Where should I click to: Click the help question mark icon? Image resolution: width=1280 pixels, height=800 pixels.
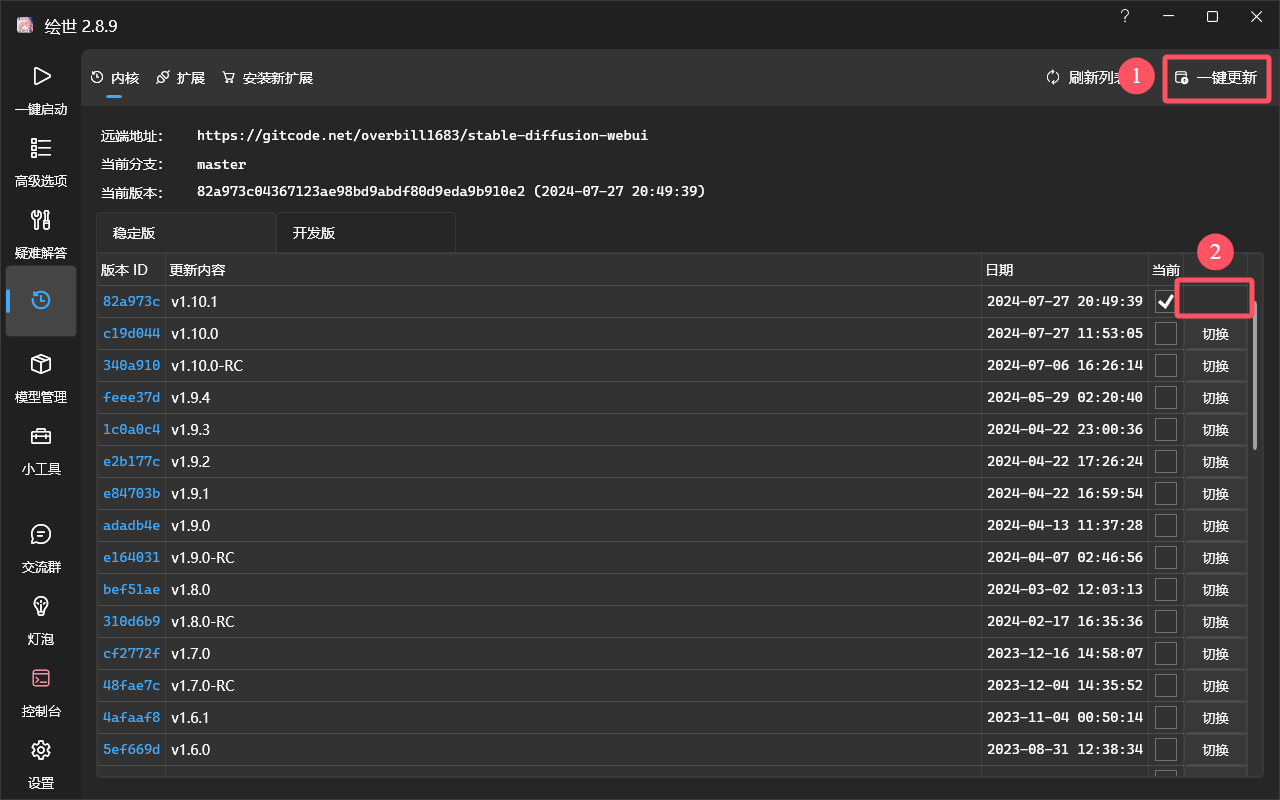click(1125, 16)
